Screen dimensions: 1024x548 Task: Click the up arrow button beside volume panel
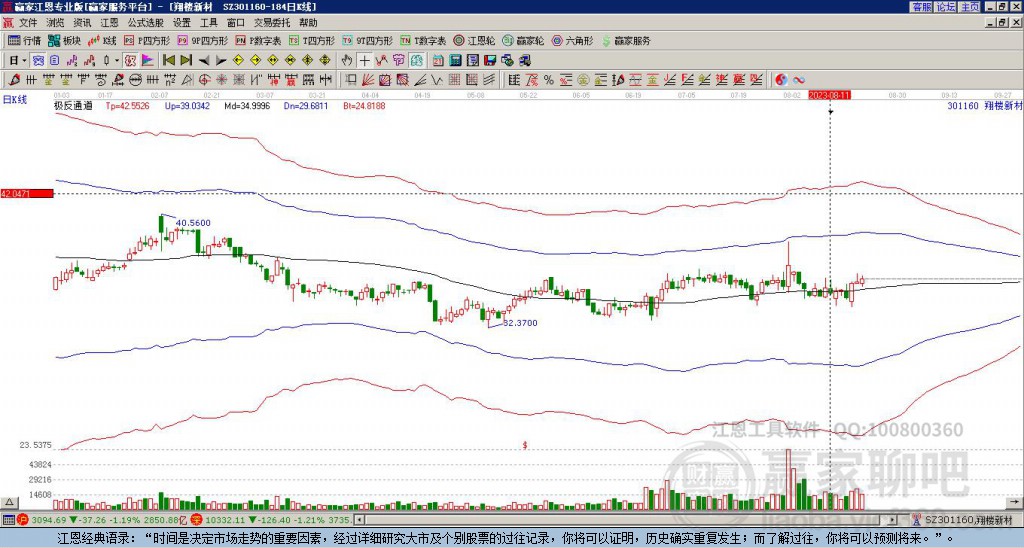coord(9,502)
